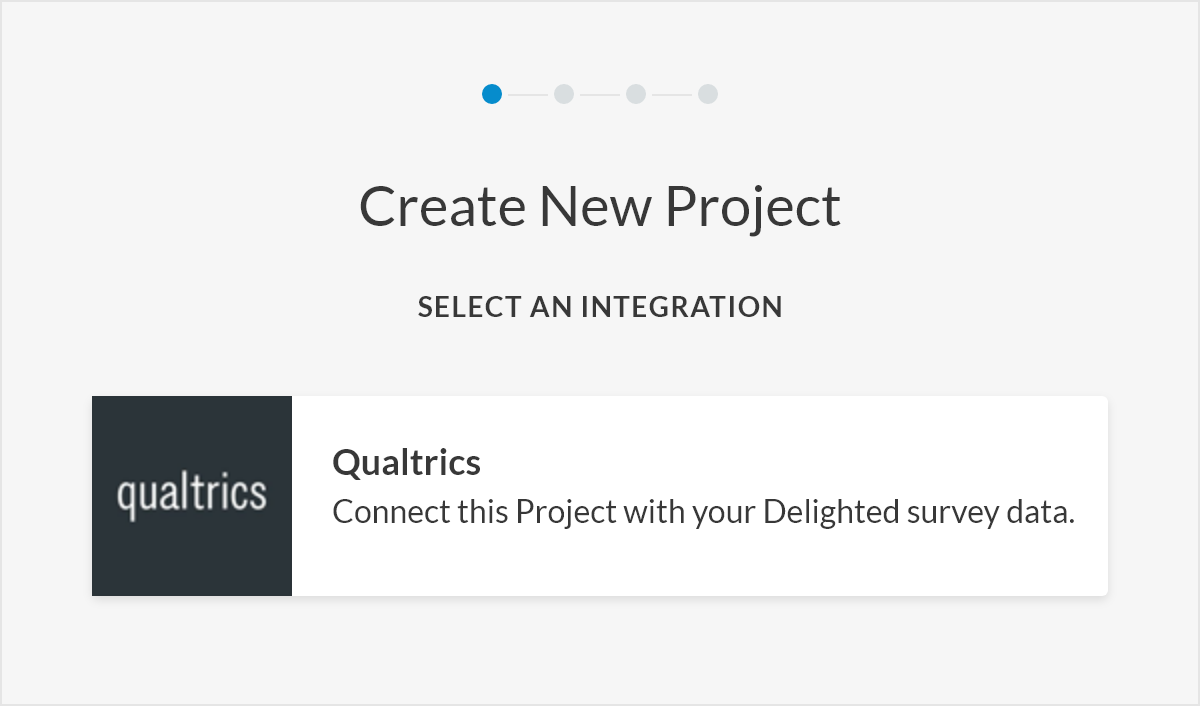The height and width of the screenshot is (706, 1200).
Task: Click the active blue first step dot
Action: (492, 94)
